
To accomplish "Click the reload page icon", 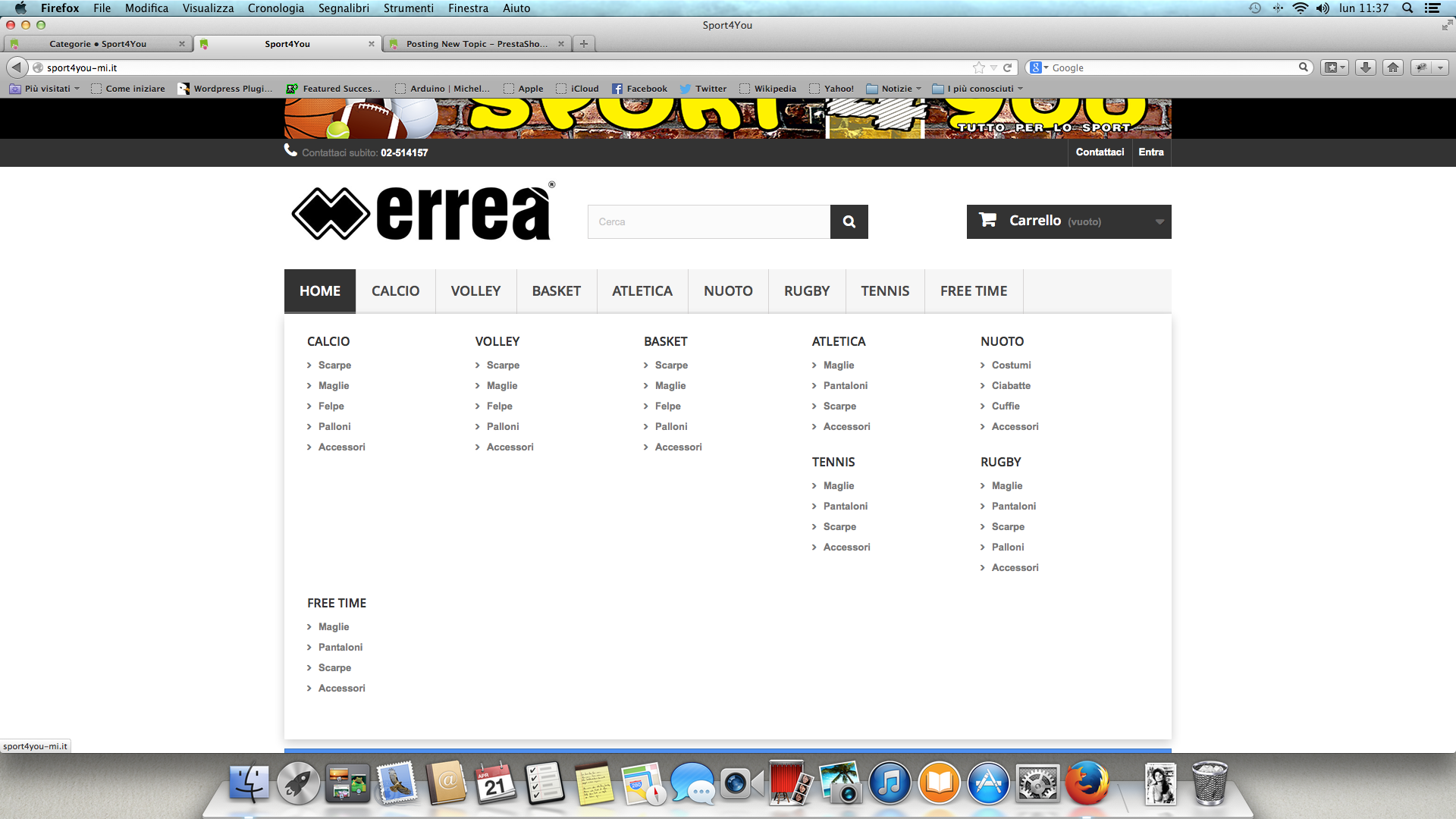I will [x=1008, y=67].
